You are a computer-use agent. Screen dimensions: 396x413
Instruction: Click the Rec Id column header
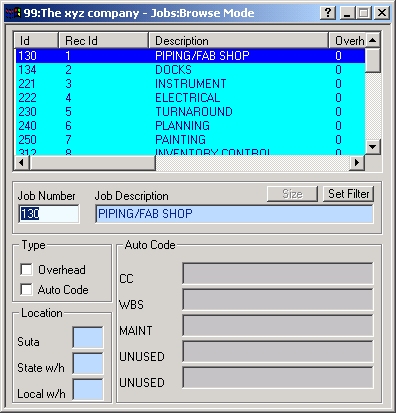(104, 41)
